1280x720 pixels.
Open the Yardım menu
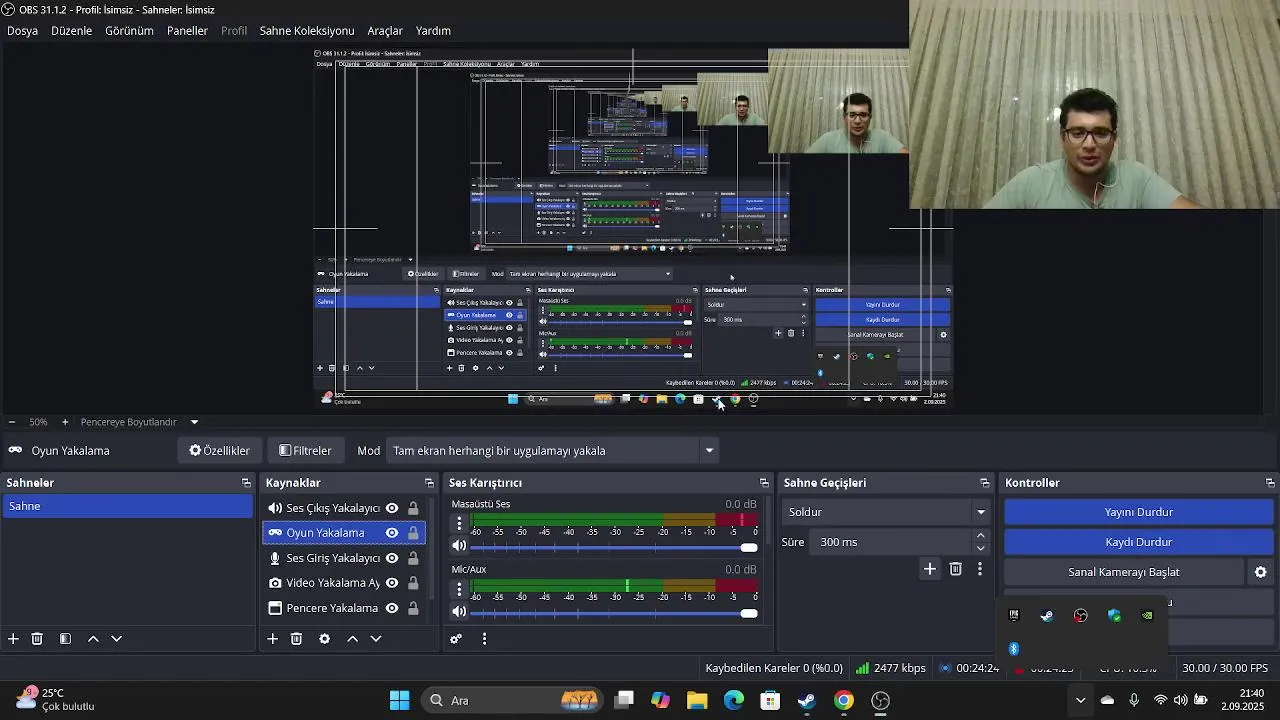point(433,31)
